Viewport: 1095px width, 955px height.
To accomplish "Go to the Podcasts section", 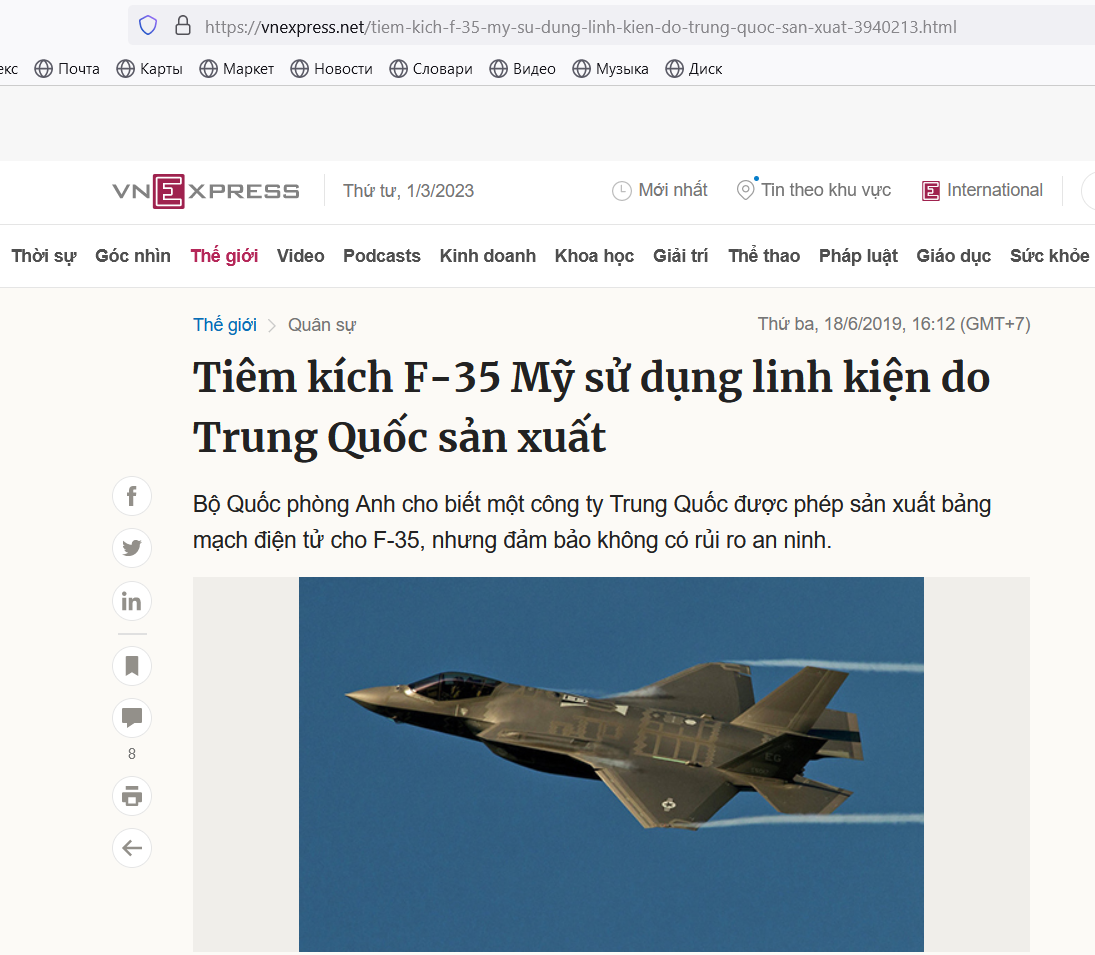I will 381,256.
